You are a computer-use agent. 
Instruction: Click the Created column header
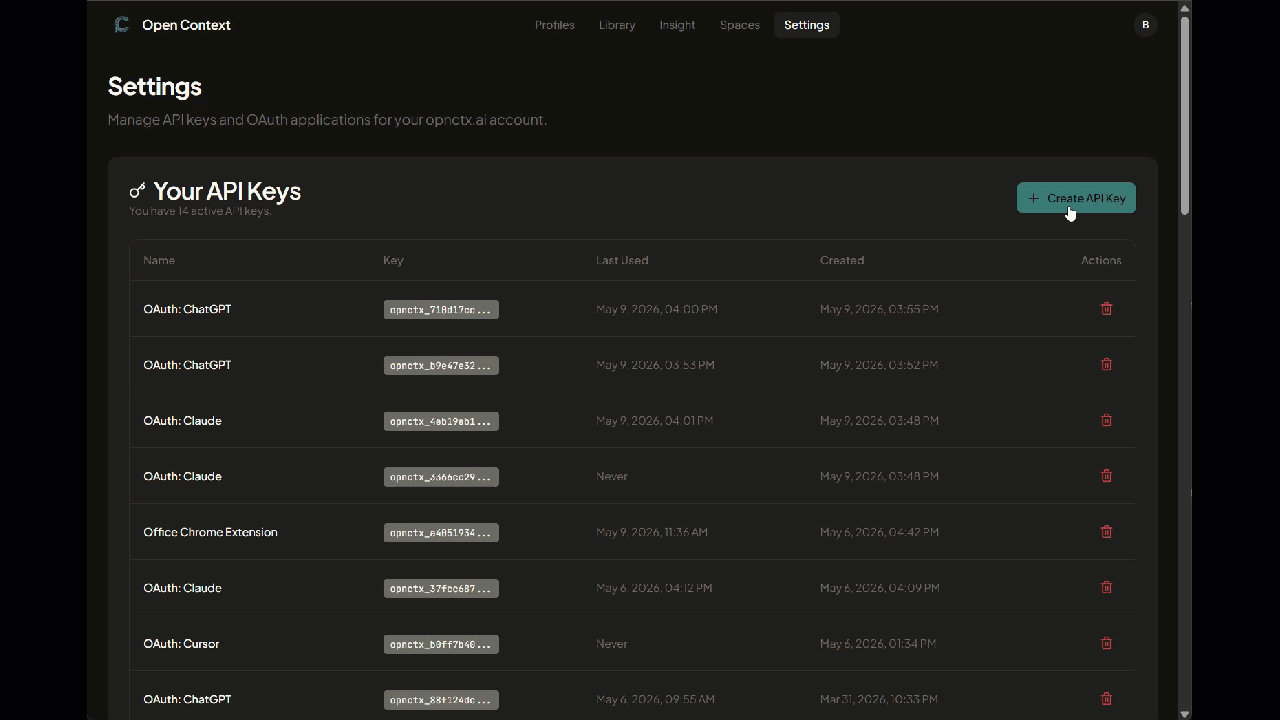[x=842, y=260]
